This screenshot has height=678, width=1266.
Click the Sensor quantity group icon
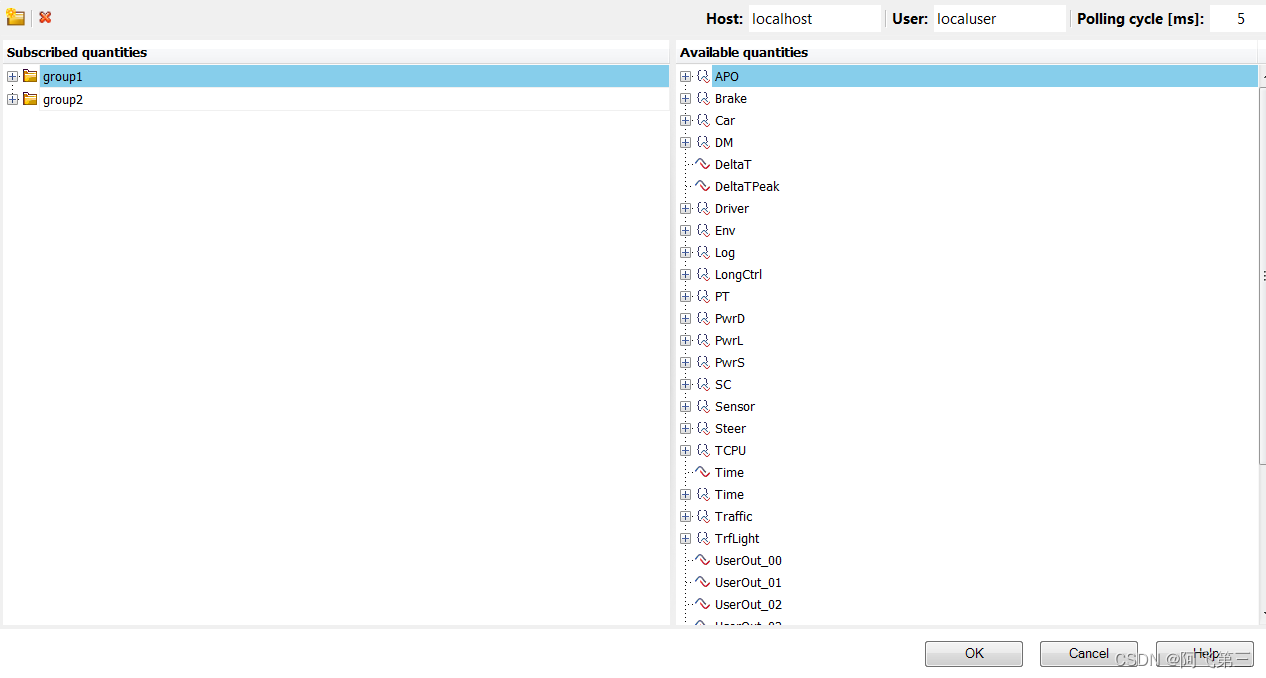pyautogui.click(x=703, y=407)
